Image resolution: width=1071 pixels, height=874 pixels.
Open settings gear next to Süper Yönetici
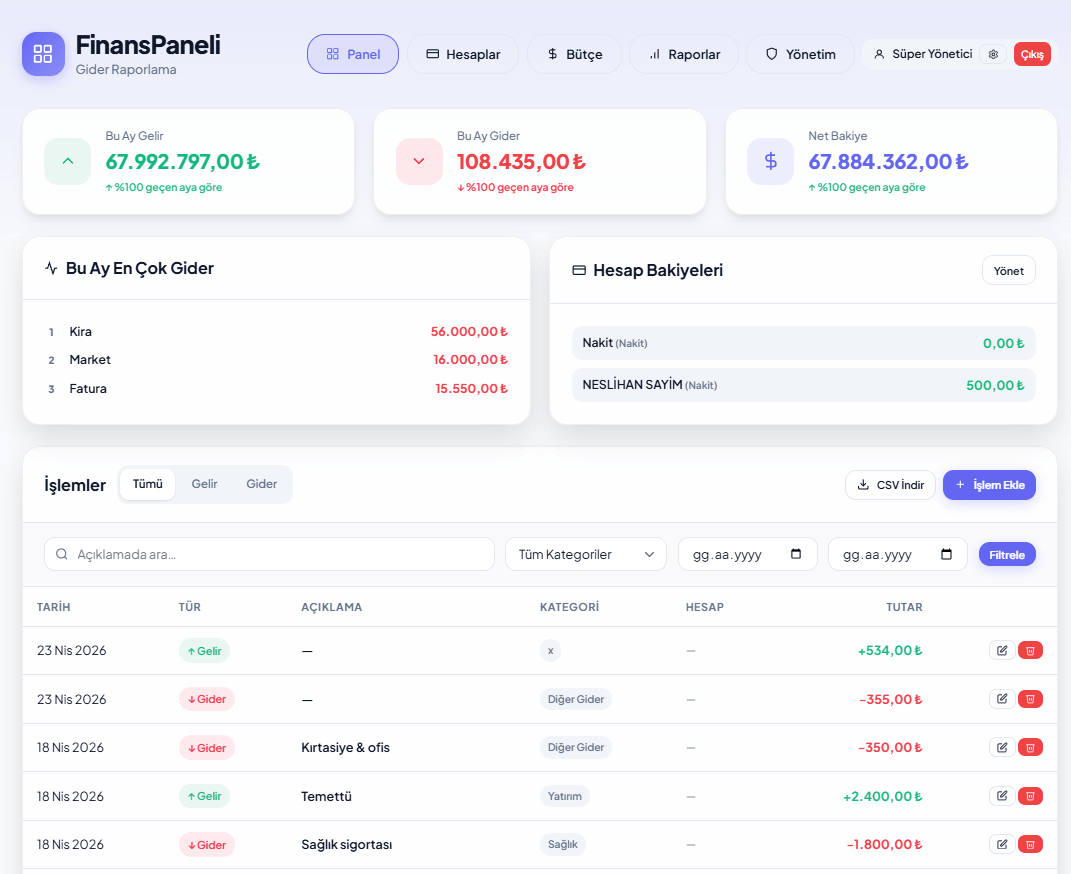[993, 54]
